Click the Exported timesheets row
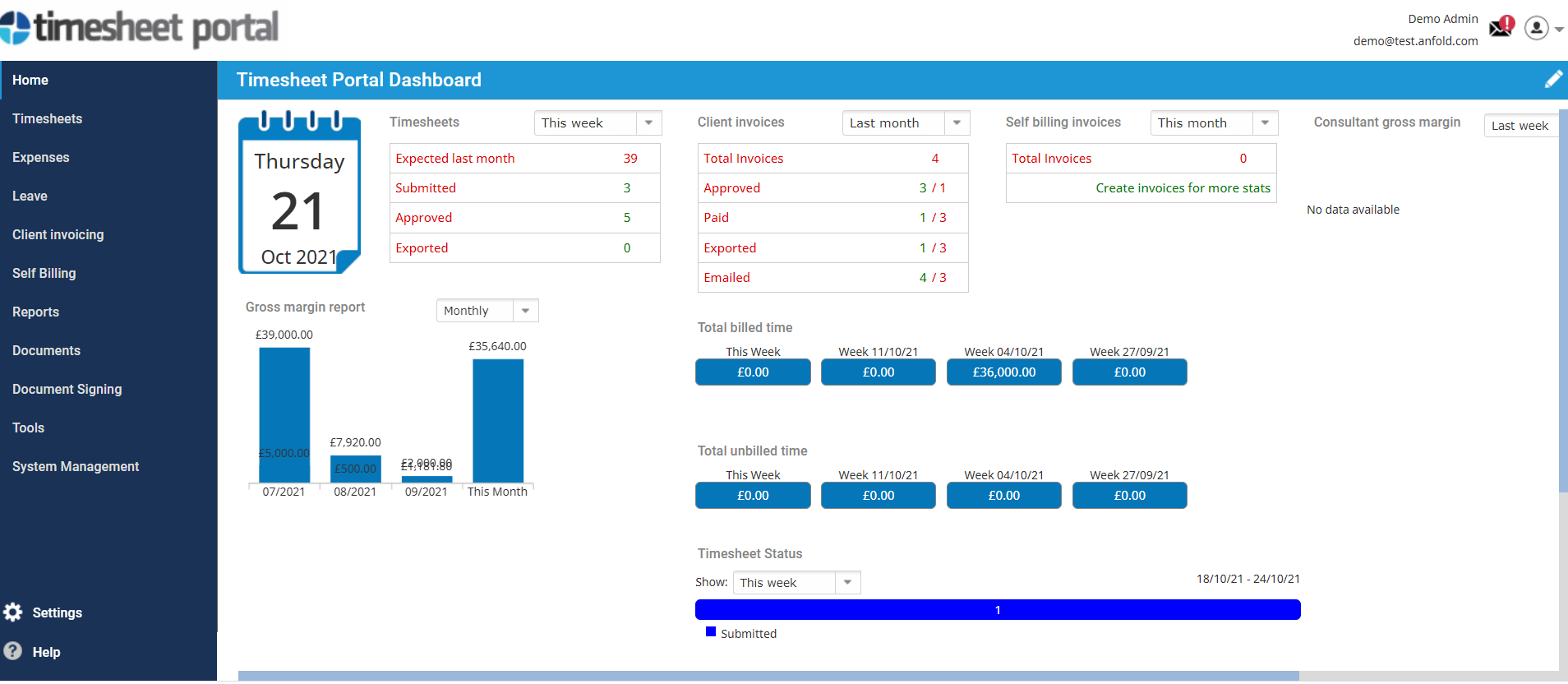 (525, 247)
